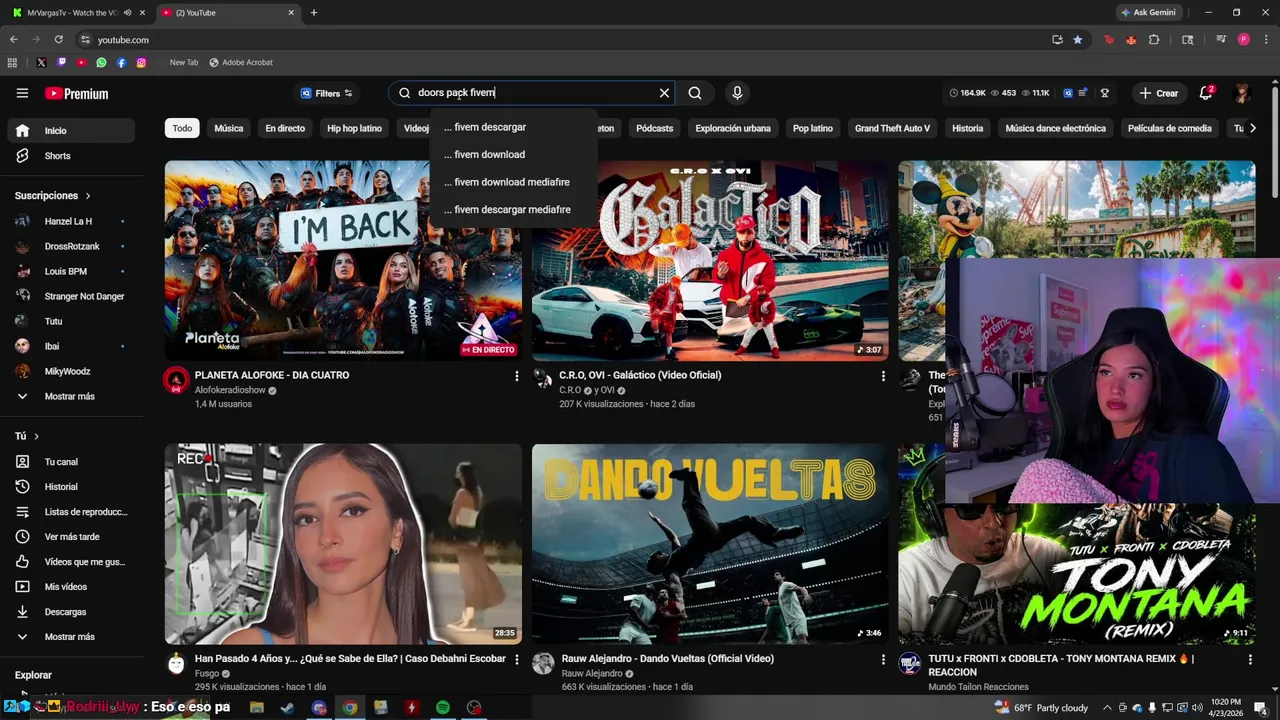This screenshot has width=1280, height=720.
Task: Open Alofokeradioshow channel link
Action: pos(230,390)
